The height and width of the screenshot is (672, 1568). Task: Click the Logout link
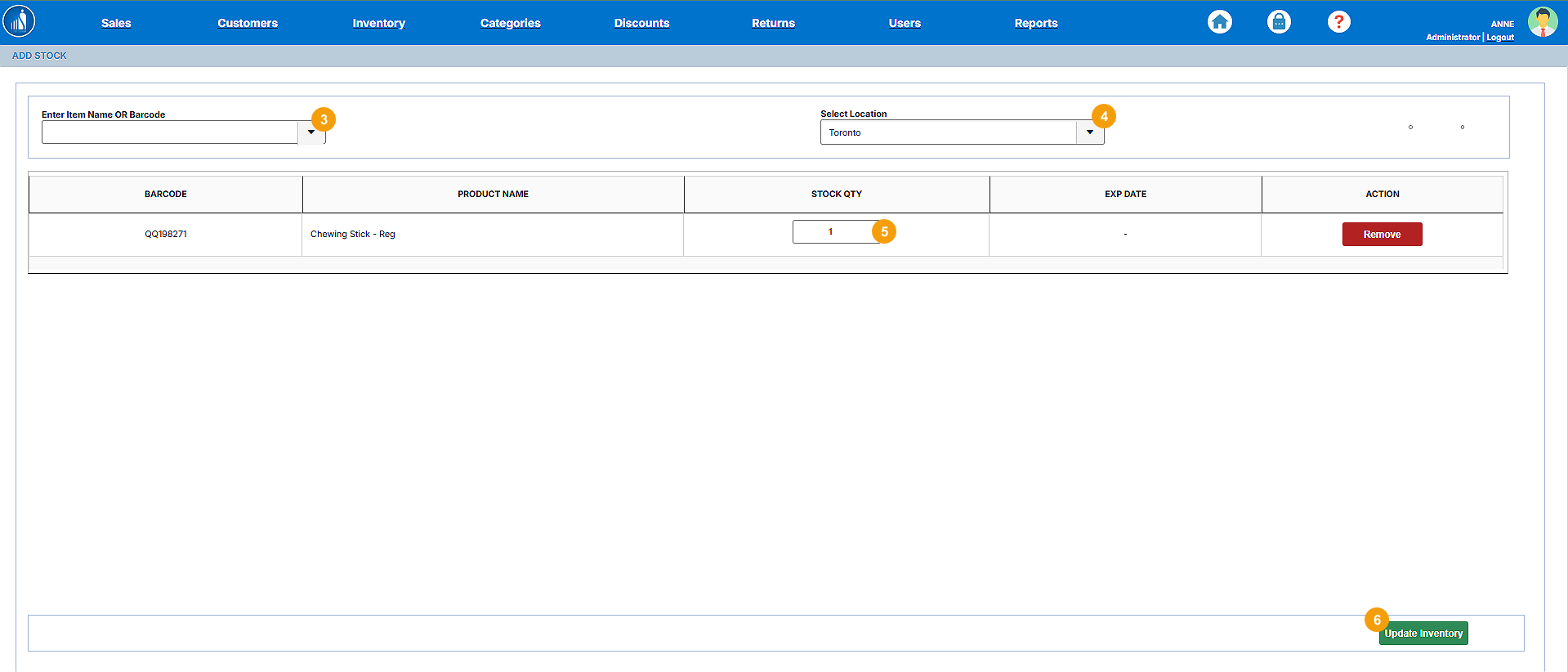coord(1499,38)
